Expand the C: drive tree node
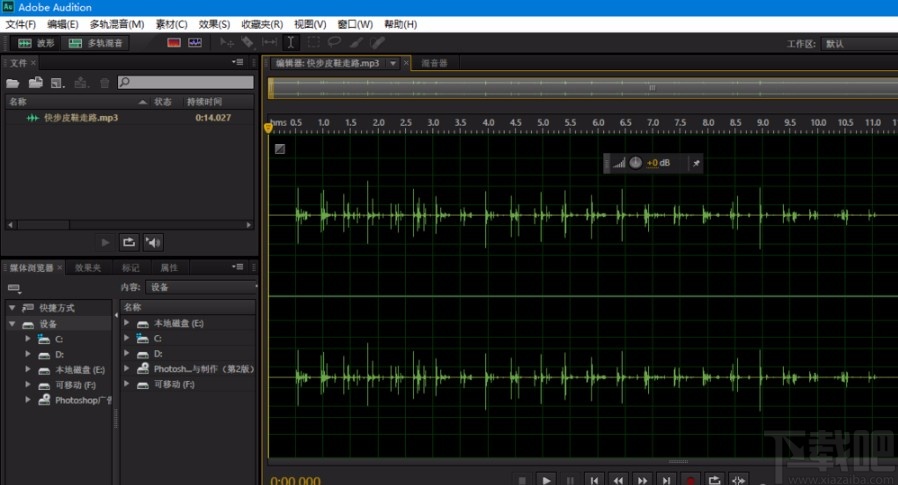This screenshot has width=898, height=485. (29, 340)
